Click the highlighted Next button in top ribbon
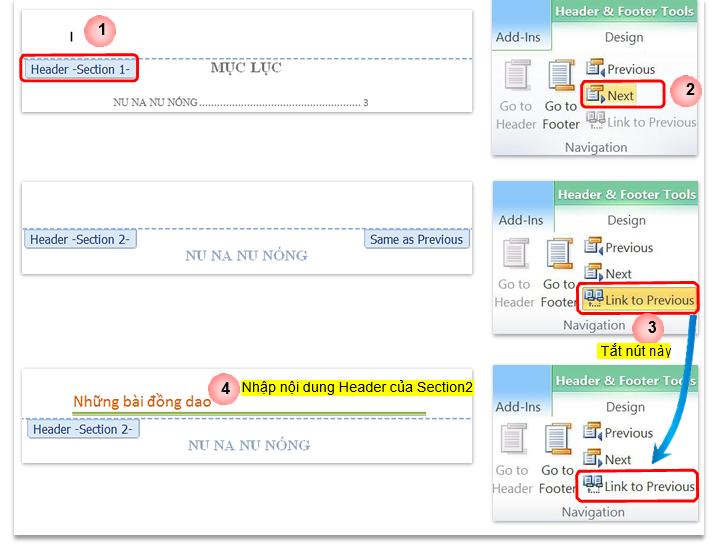715x545 pixels. click(620, 96)
